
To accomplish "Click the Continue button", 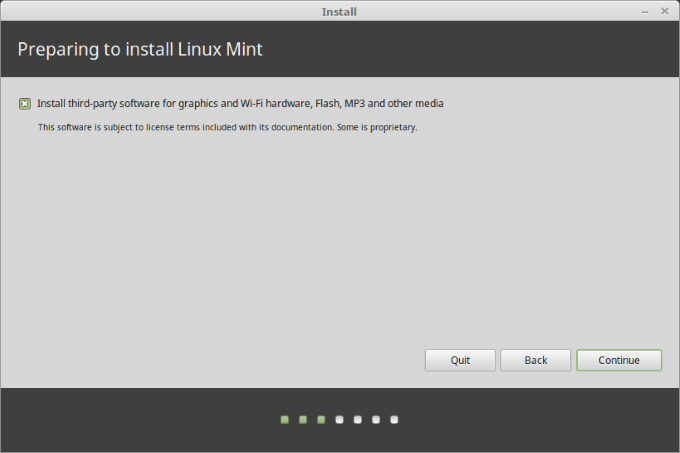I will (x=619, y=360).
